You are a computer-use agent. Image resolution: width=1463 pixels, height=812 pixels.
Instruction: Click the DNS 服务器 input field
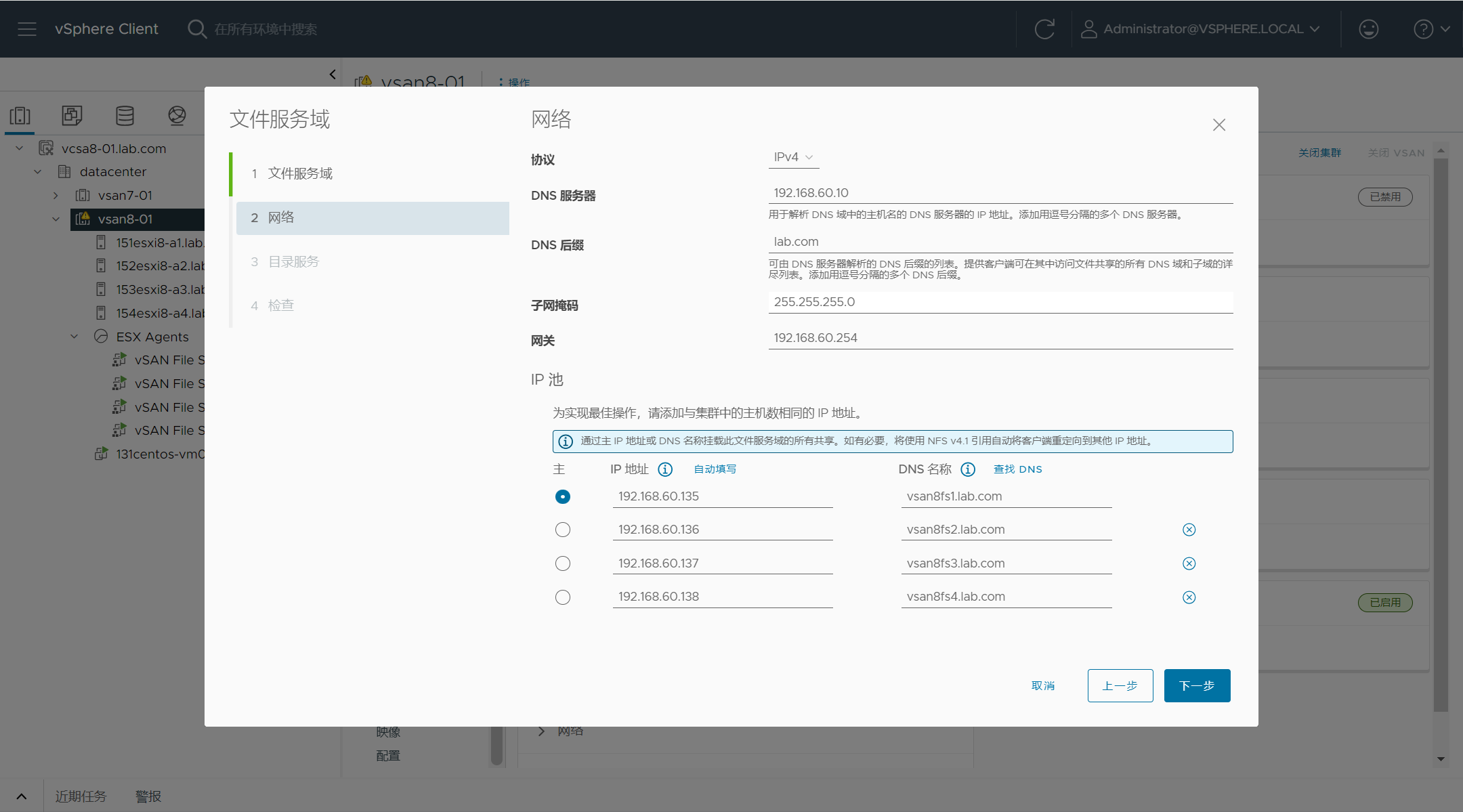coord(1000,193)
